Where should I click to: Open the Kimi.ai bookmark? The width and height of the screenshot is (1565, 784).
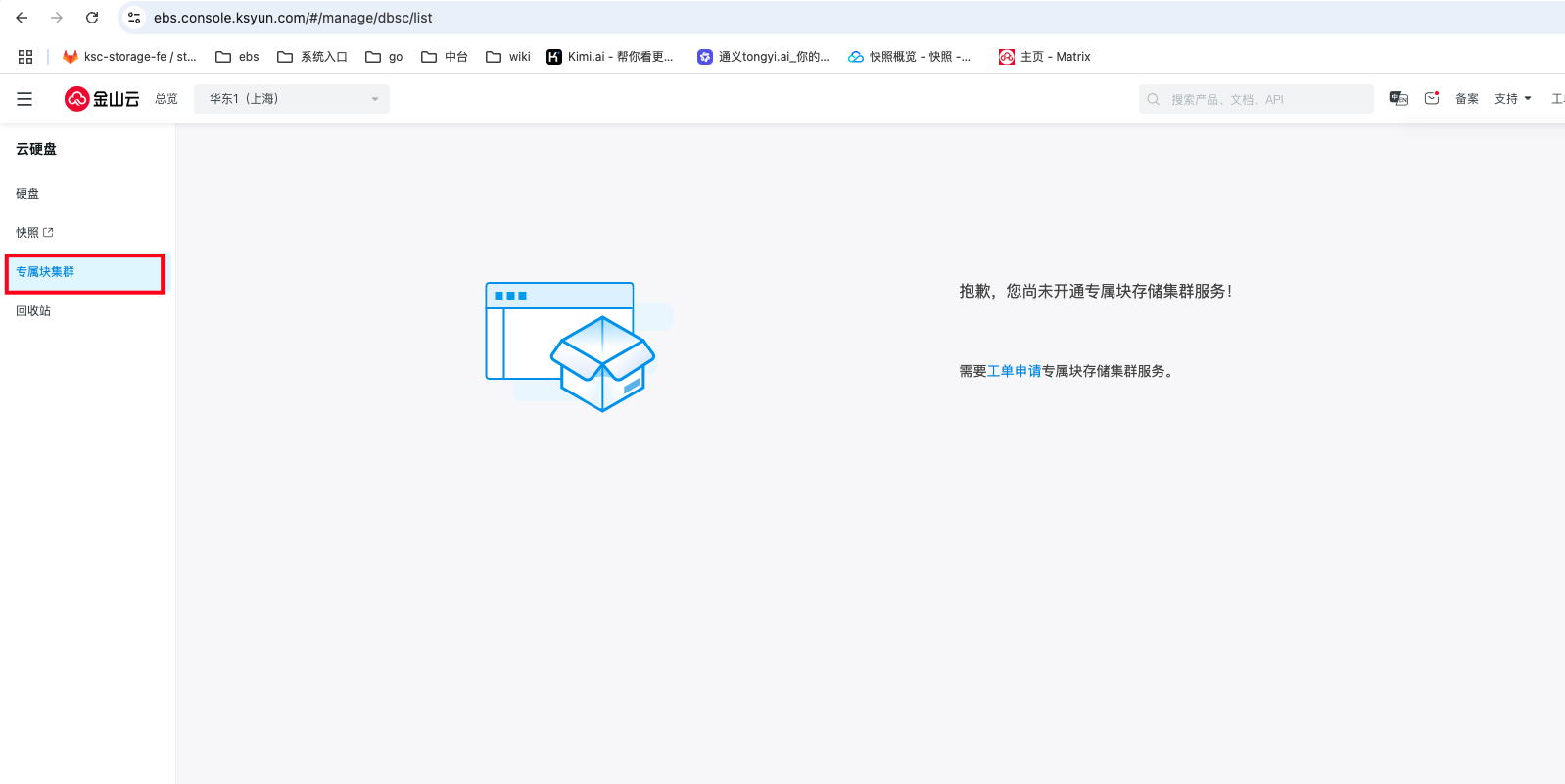point(610,57)
